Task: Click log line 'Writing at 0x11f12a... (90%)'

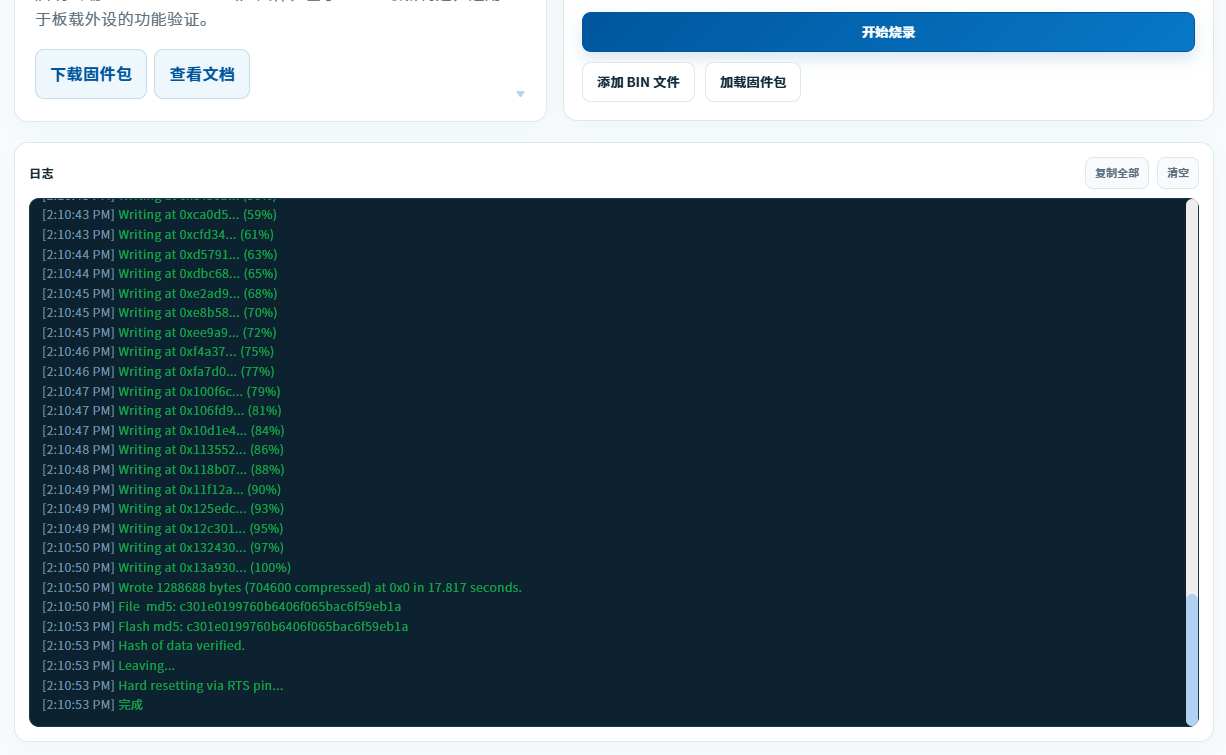Action: (x=161, y=490)
